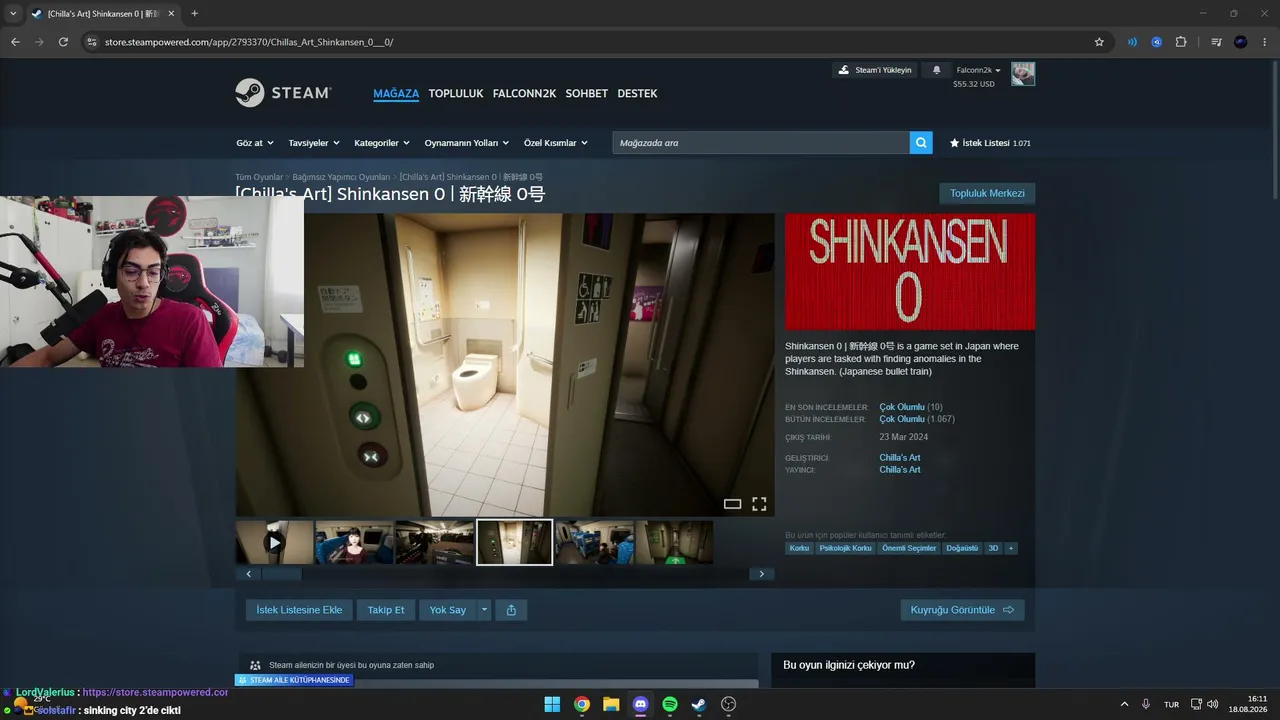Expand the Göz at dropdown menu
1280x720 pixels.
pyautogui.click(x=255, y=143)
